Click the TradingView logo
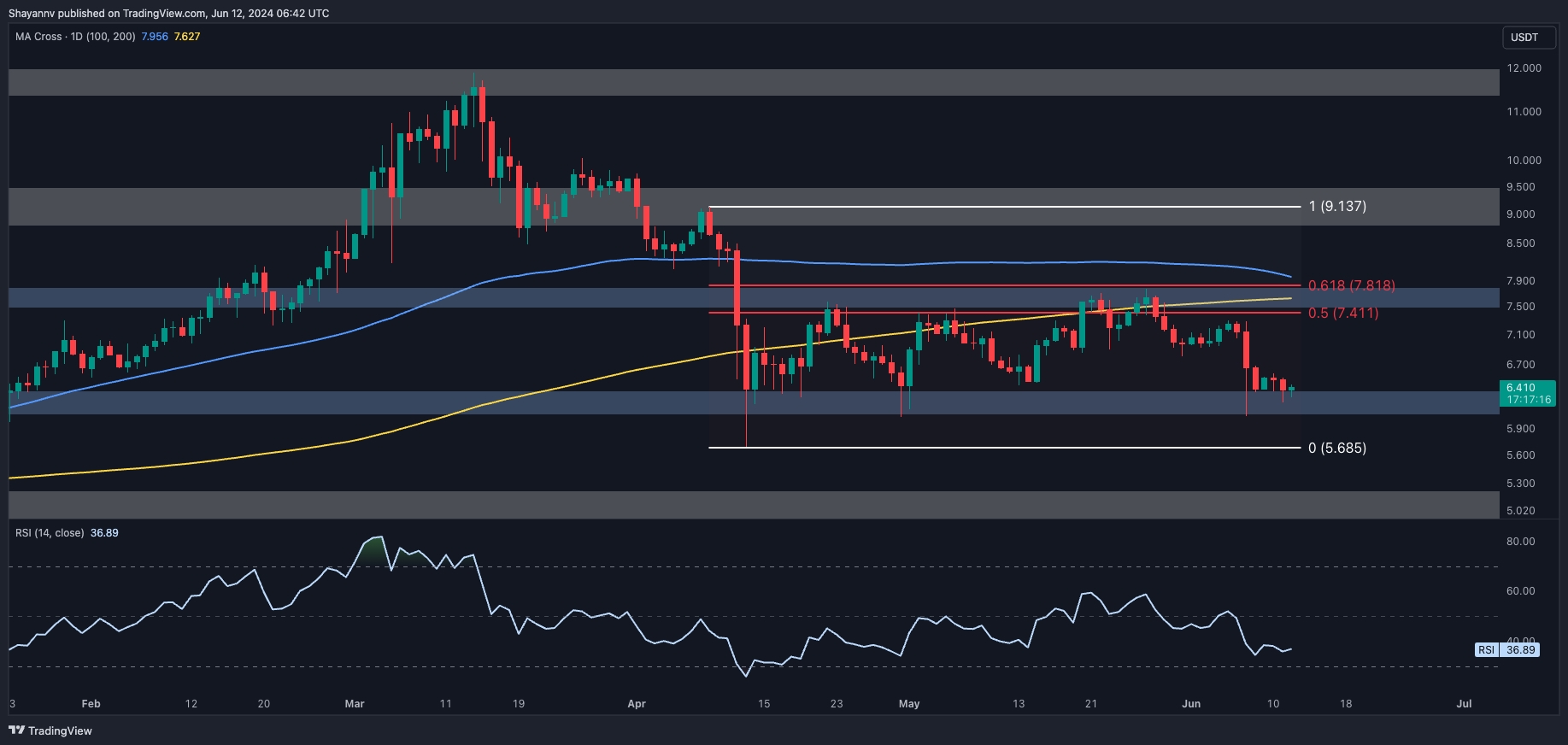The height and width of the screenshot is (745, 1568). [x=50, y=730]
